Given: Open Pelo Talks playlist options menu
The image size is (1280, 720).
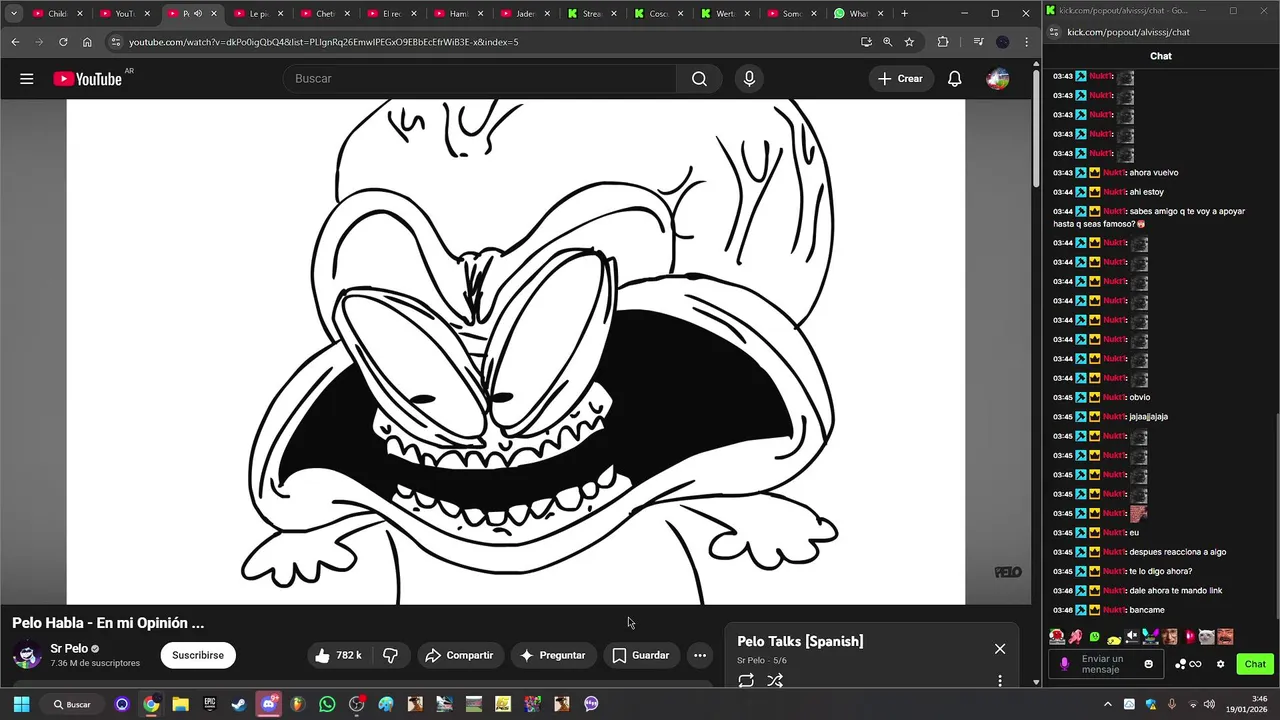Looking at the screenshot, I should point(1000,681).
